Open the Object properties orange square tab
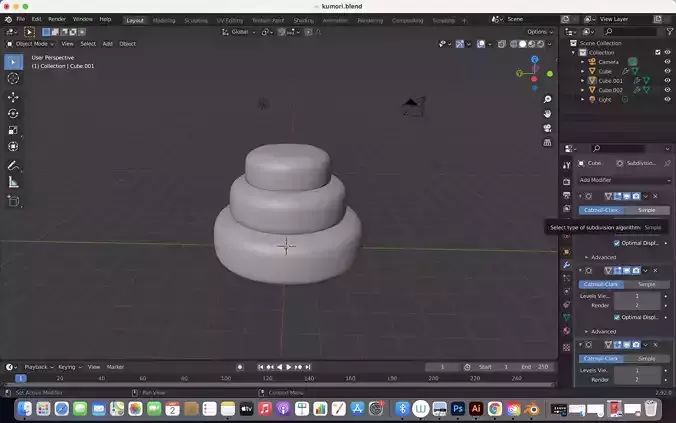 coord(566,252)
